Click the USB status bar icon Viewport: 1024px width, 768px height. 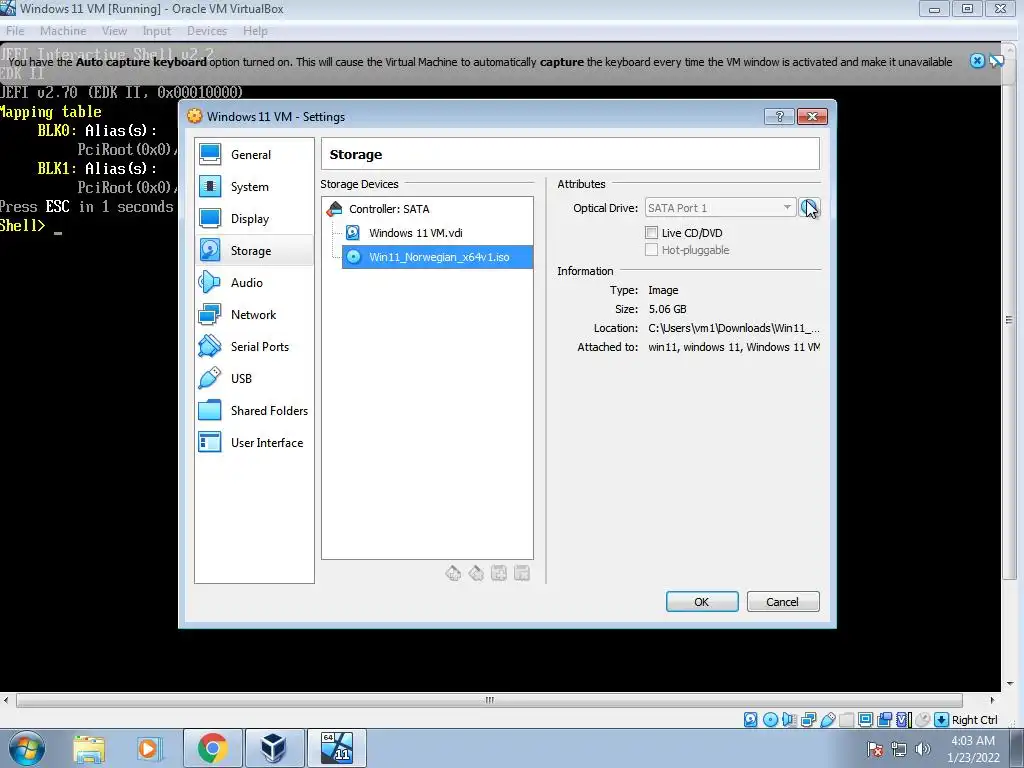(x=827, y=720)
